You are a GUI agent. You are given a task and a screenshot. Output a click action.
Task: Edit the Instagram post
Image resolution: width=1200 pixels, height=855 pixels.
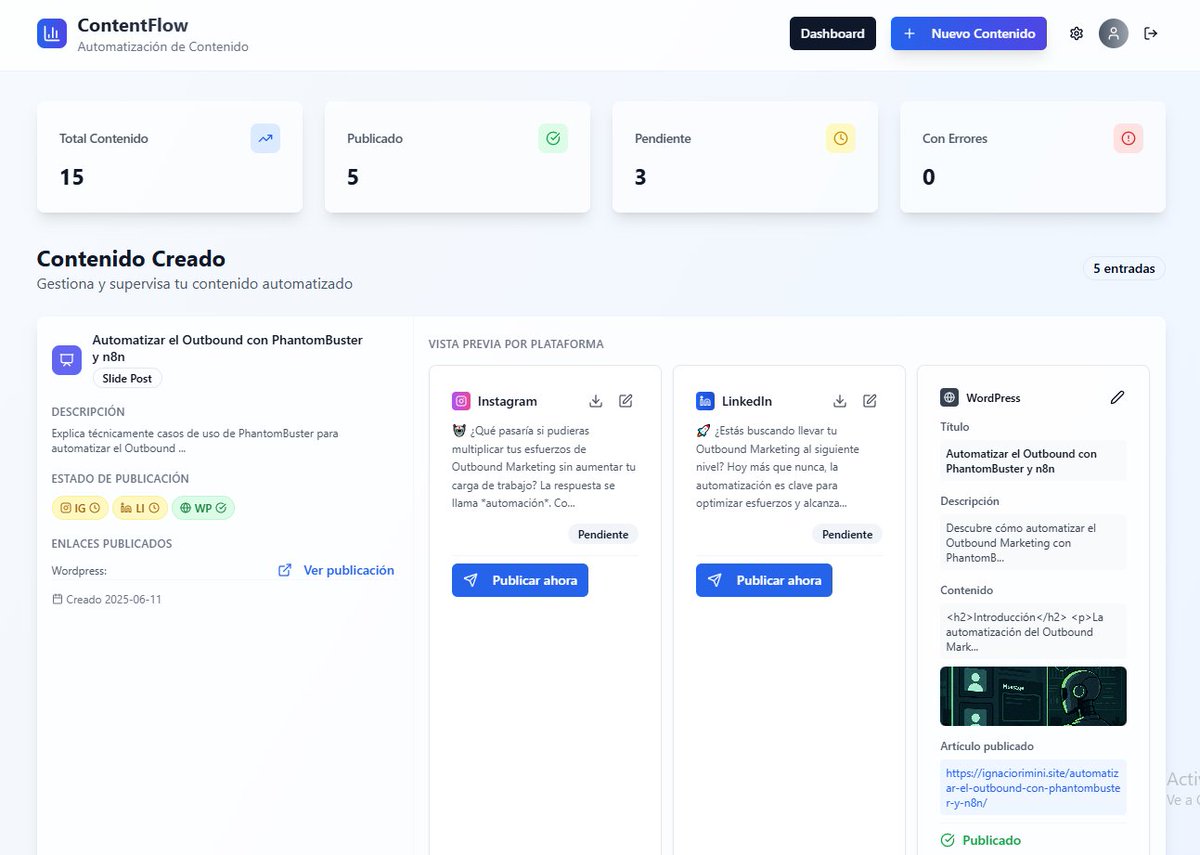[626, 401]
